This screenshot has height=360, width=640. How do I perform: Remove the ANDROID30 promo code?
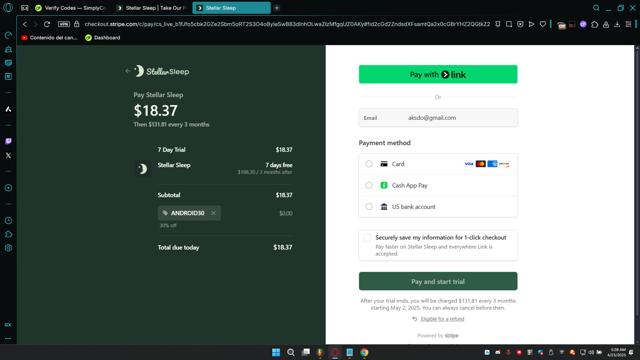(213, 213)
